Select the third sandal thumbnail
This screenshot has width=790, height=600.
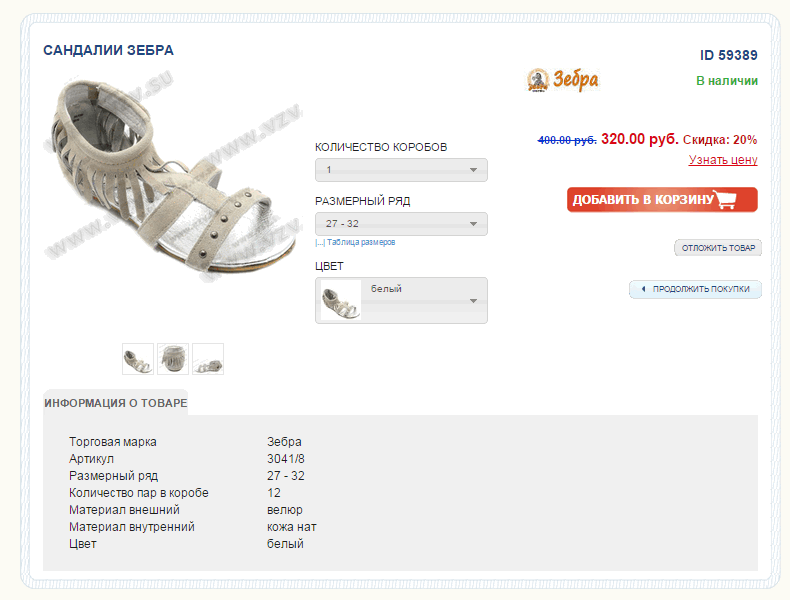(208, 359)
